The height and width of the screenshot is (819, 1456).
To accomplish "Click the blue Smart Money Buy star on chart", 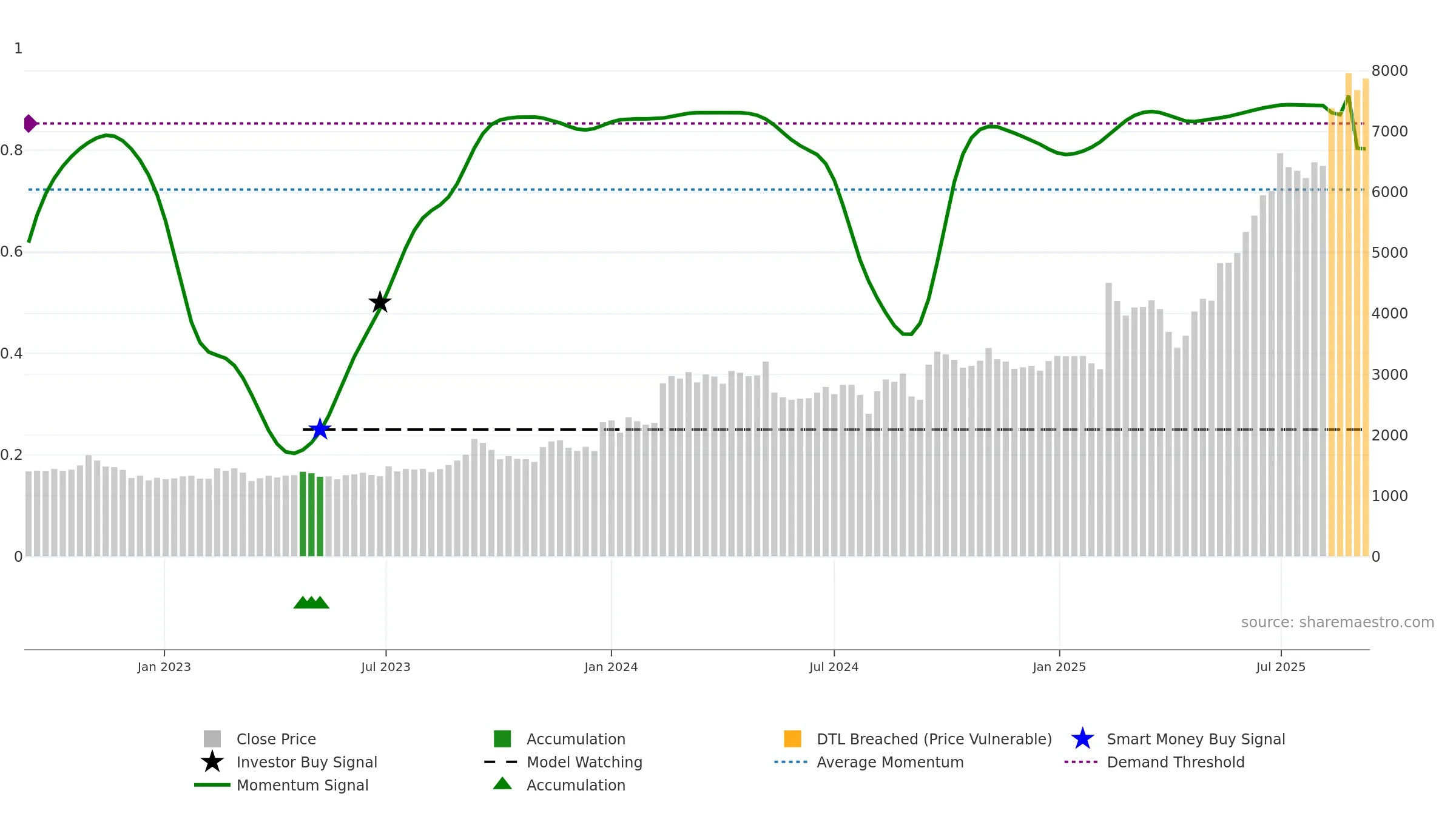I will click(x=320, y=429).
